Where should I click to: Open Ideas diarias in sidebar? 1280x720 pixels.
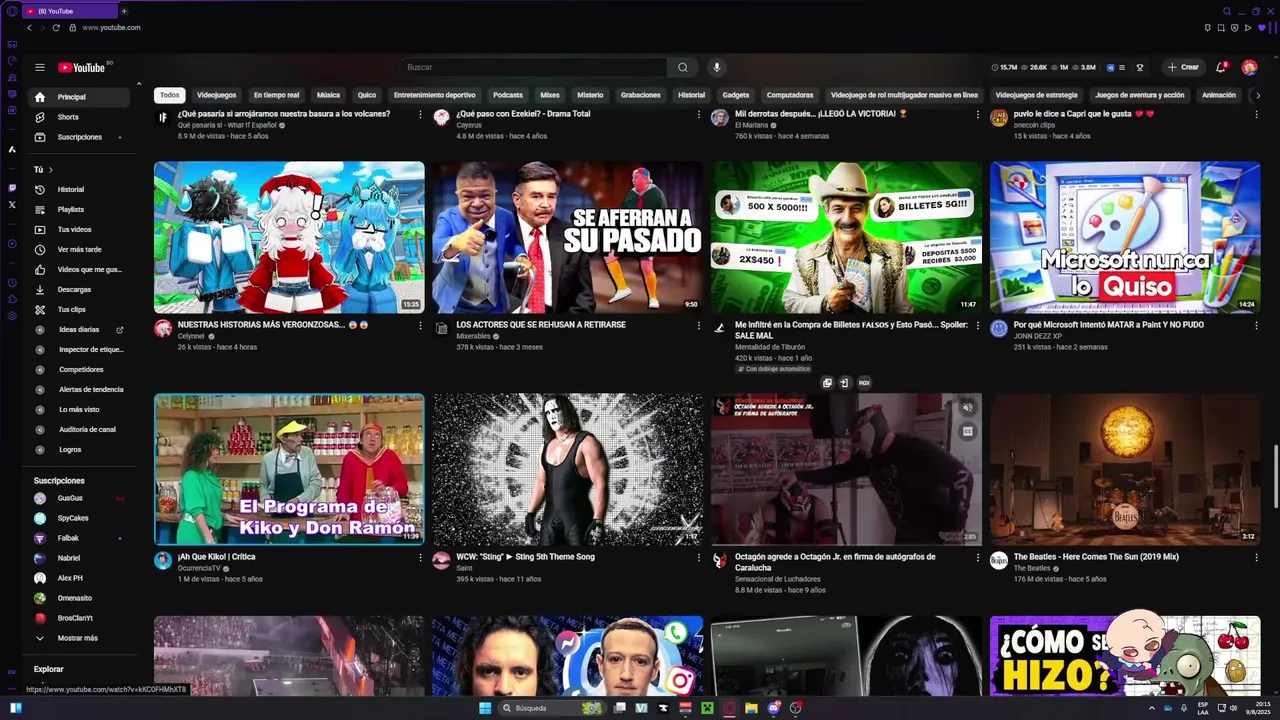(81, 329)
